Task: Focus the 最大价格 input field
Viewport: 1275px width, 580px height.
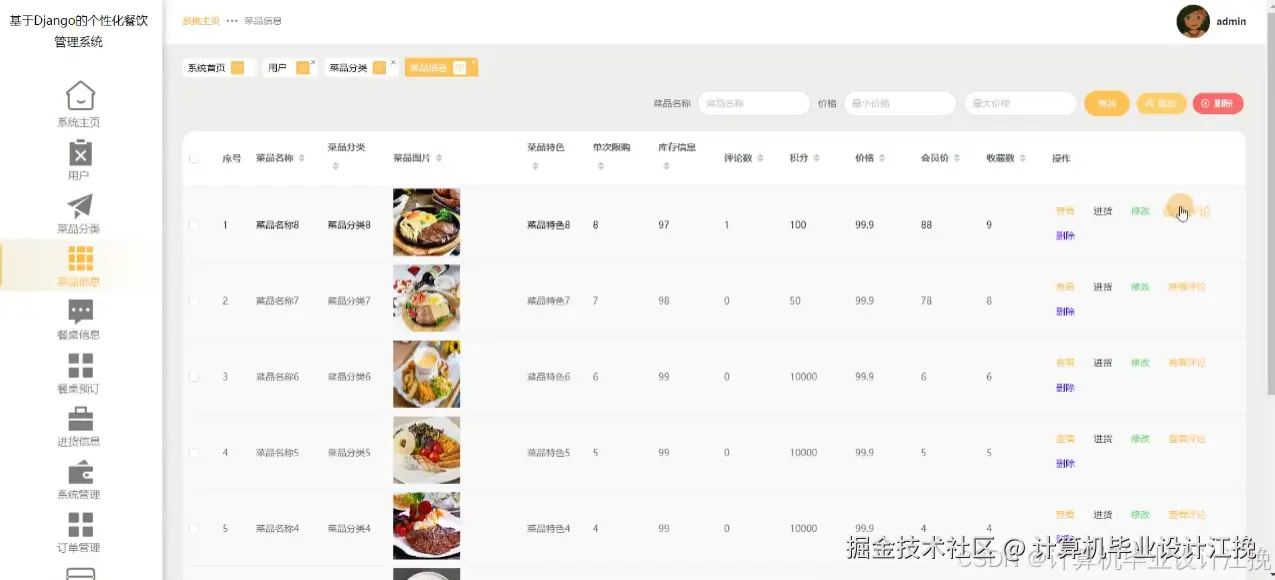Action: (x=1020, y=103)
